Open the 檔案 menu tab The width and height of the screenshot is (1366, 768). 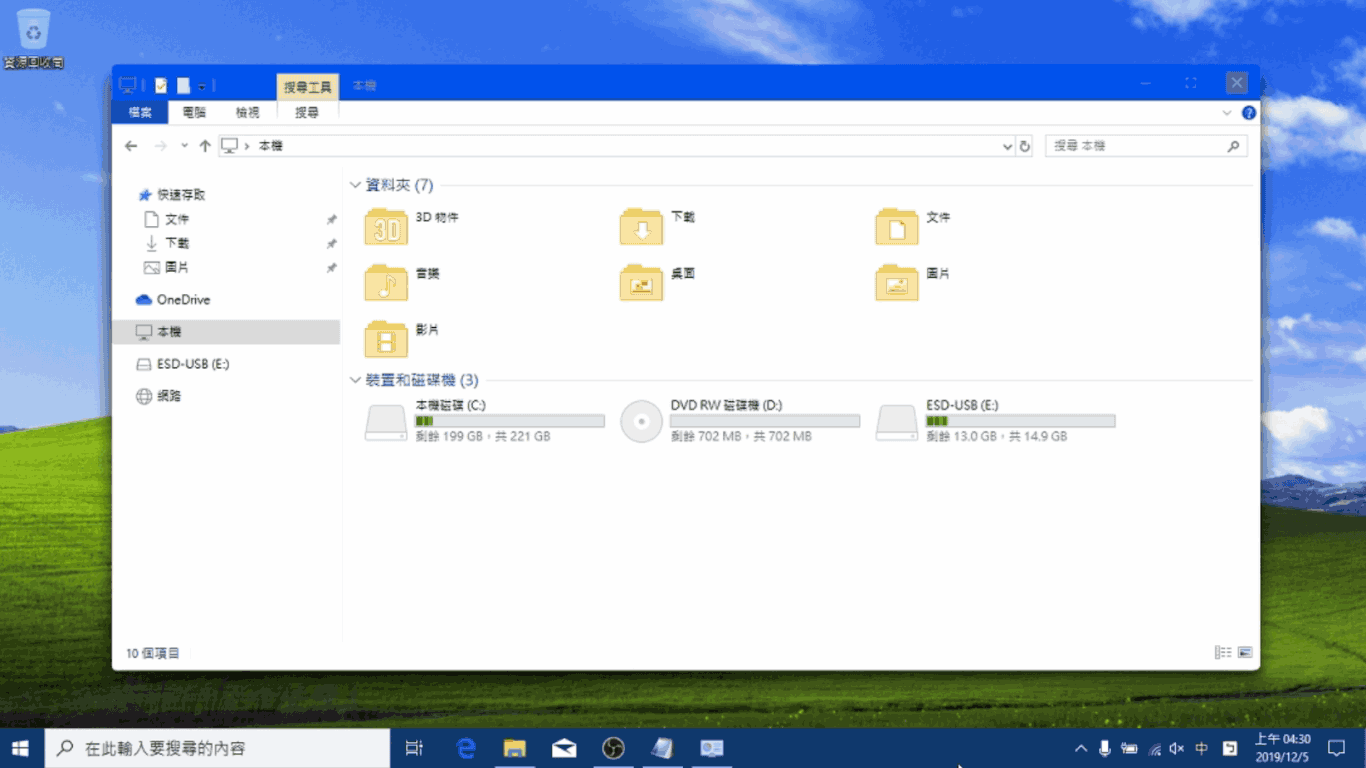[x=140, y=113]
